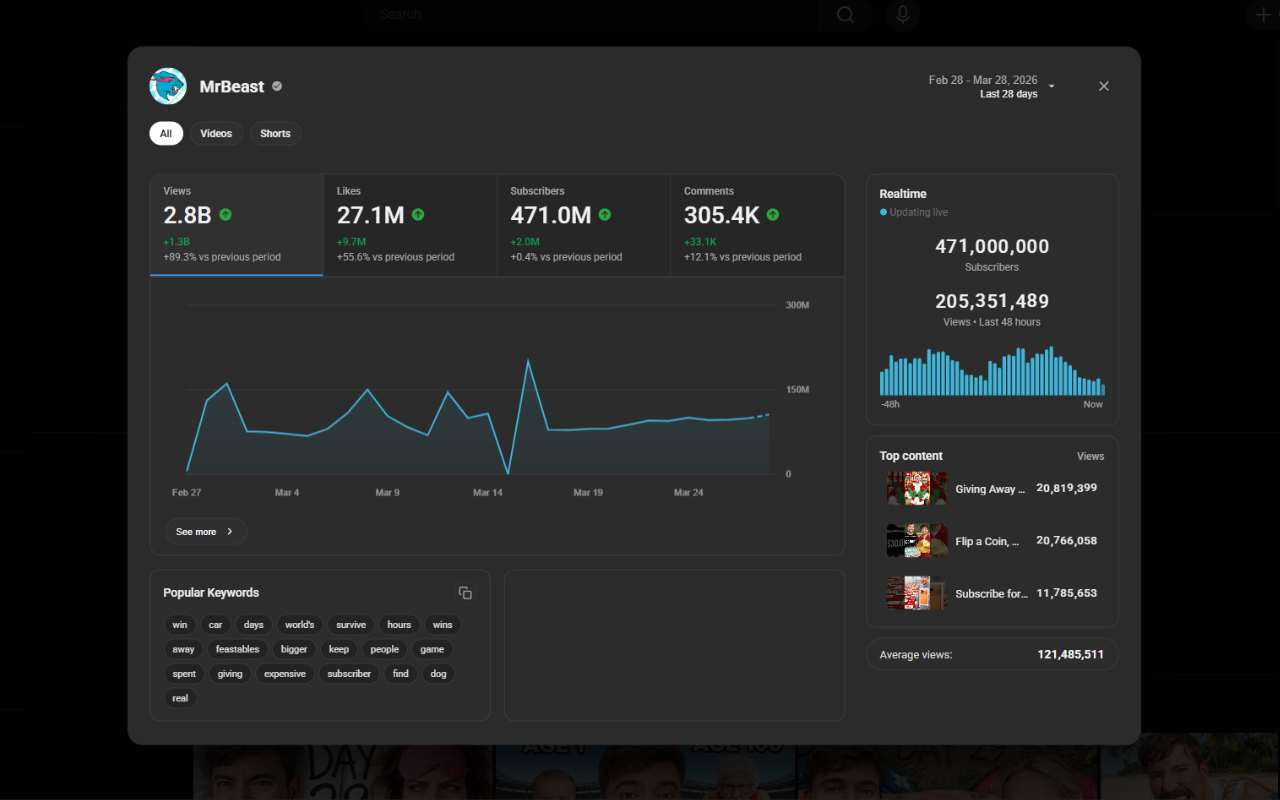The image size is (1280, 800).
Task: Click the chevron arrow in See more
Action: click(x=230, y=532)
